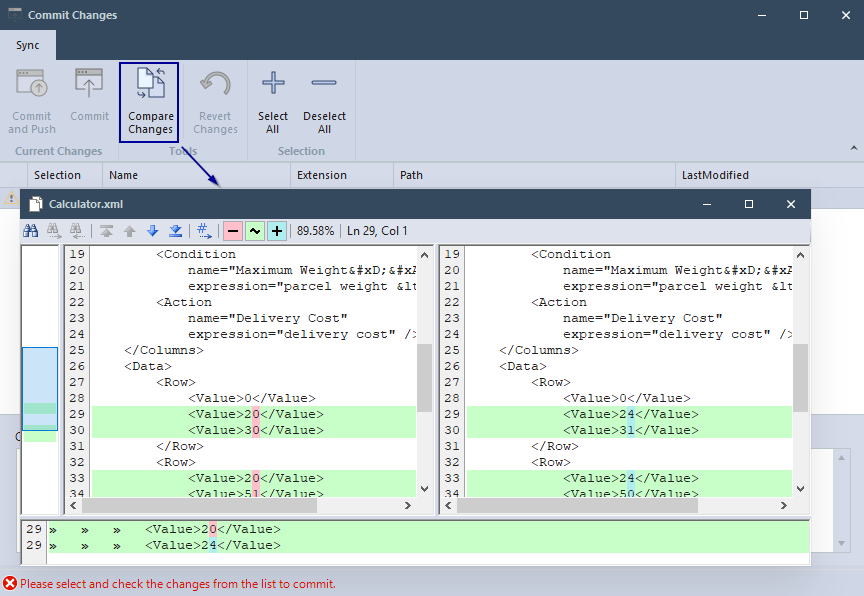Click right pane line 28 Value 0

pos(627,398)
